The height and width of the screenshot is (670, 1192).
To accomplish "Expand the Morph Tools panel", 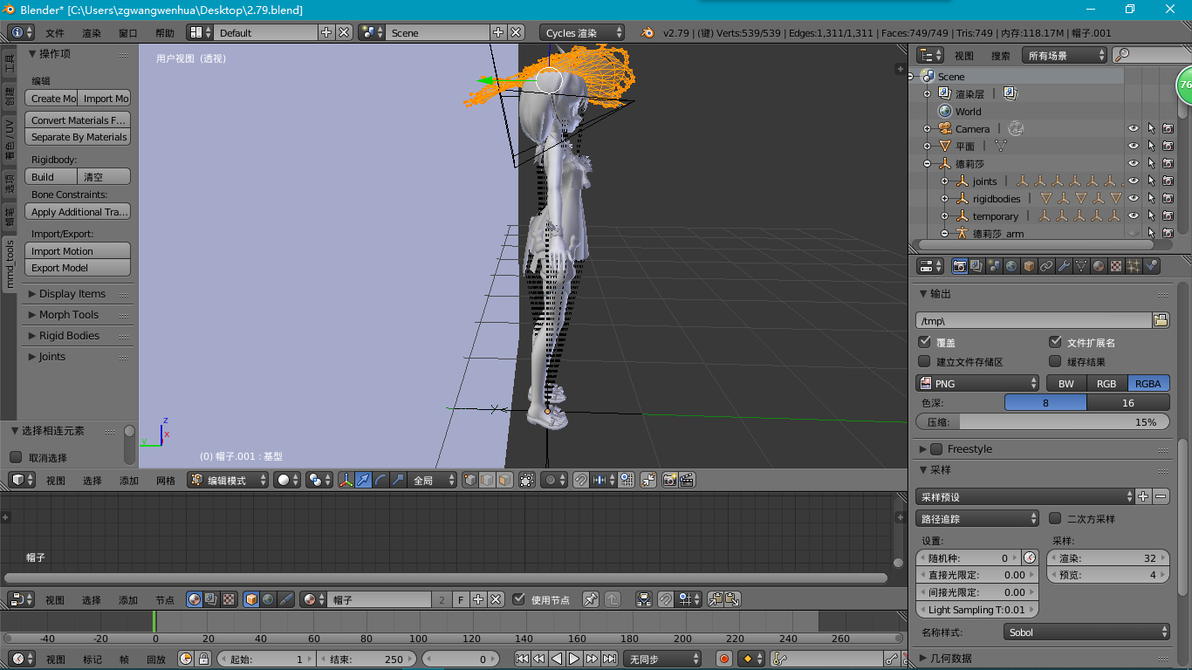I will (68, 314).
